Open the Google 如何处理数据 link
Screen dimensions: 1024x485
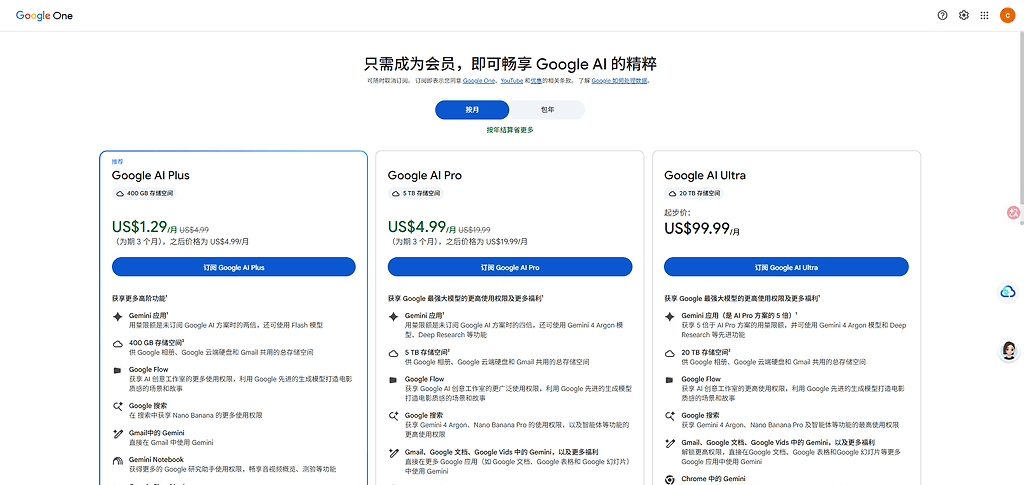pyautogui.click(x=620, y=81)
